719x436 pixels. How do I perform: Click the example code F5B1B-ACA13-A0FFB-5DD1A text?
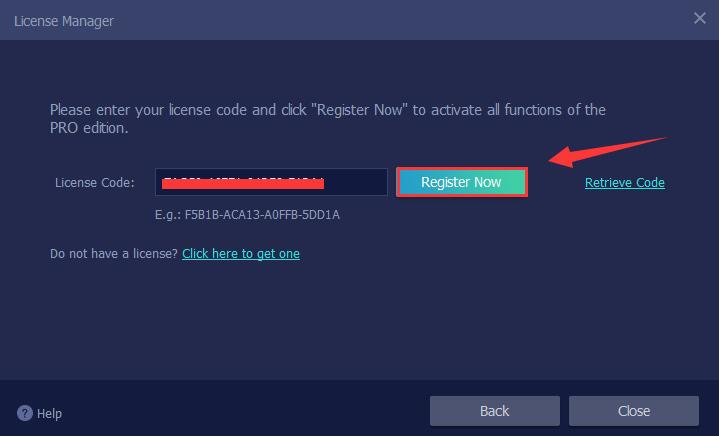(262, 215)
